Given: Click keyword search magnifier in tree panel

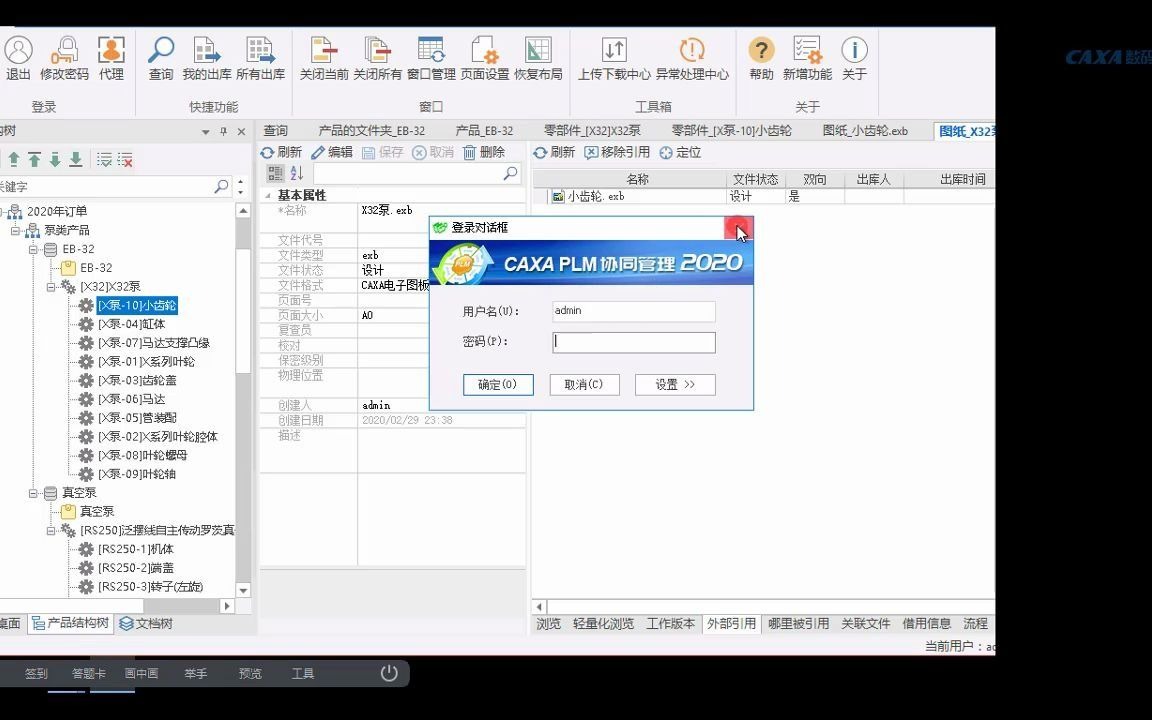Looking at the screenshot, I should (221, 186).
